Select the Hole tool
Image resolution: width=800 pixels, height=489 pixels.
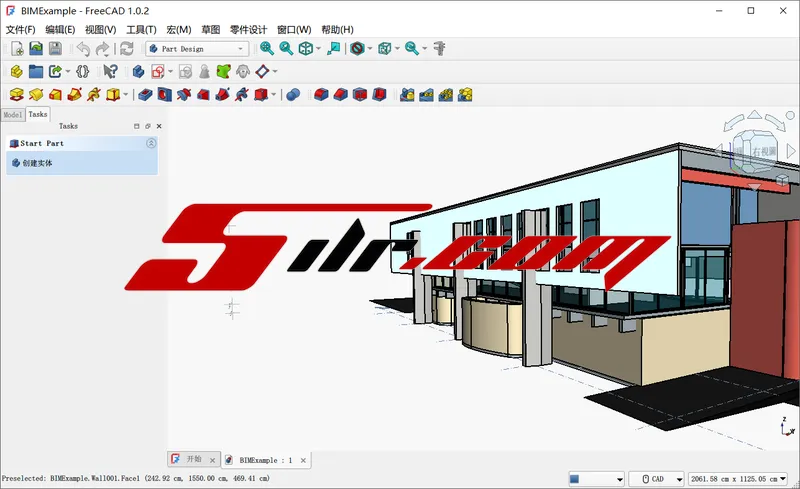tap(164, 94)
